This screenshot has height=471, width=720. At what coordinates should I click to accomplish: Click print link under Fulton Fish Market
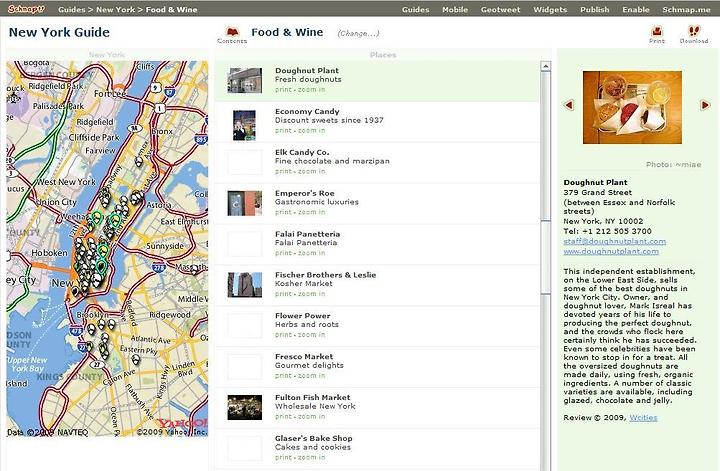283,417
